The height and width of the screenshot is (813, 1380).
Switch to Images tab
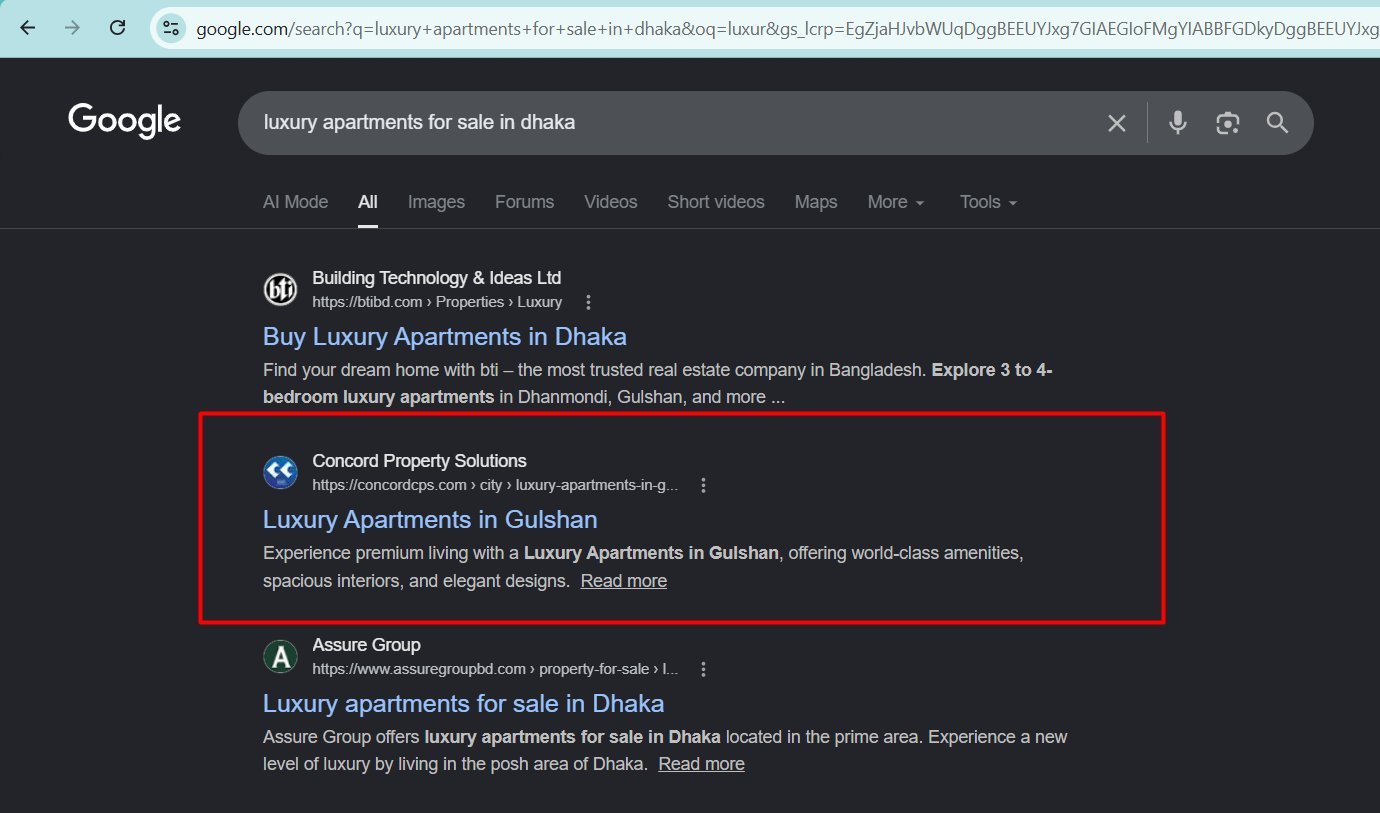coord(436,202)
